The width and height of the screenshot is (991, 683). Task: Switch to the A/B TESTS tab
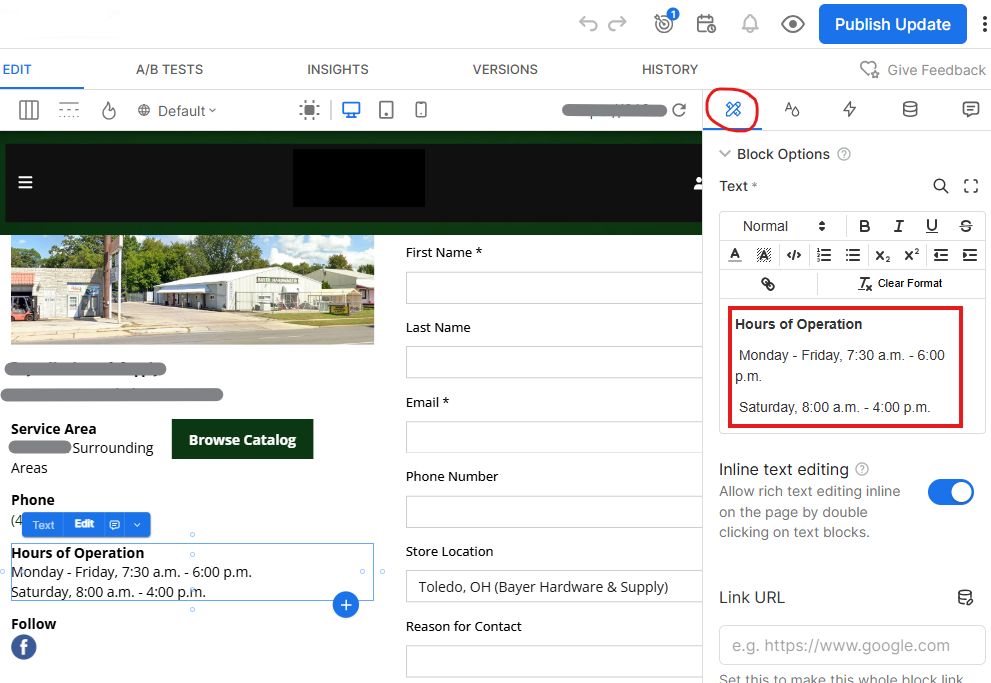[x=169, y=70]
